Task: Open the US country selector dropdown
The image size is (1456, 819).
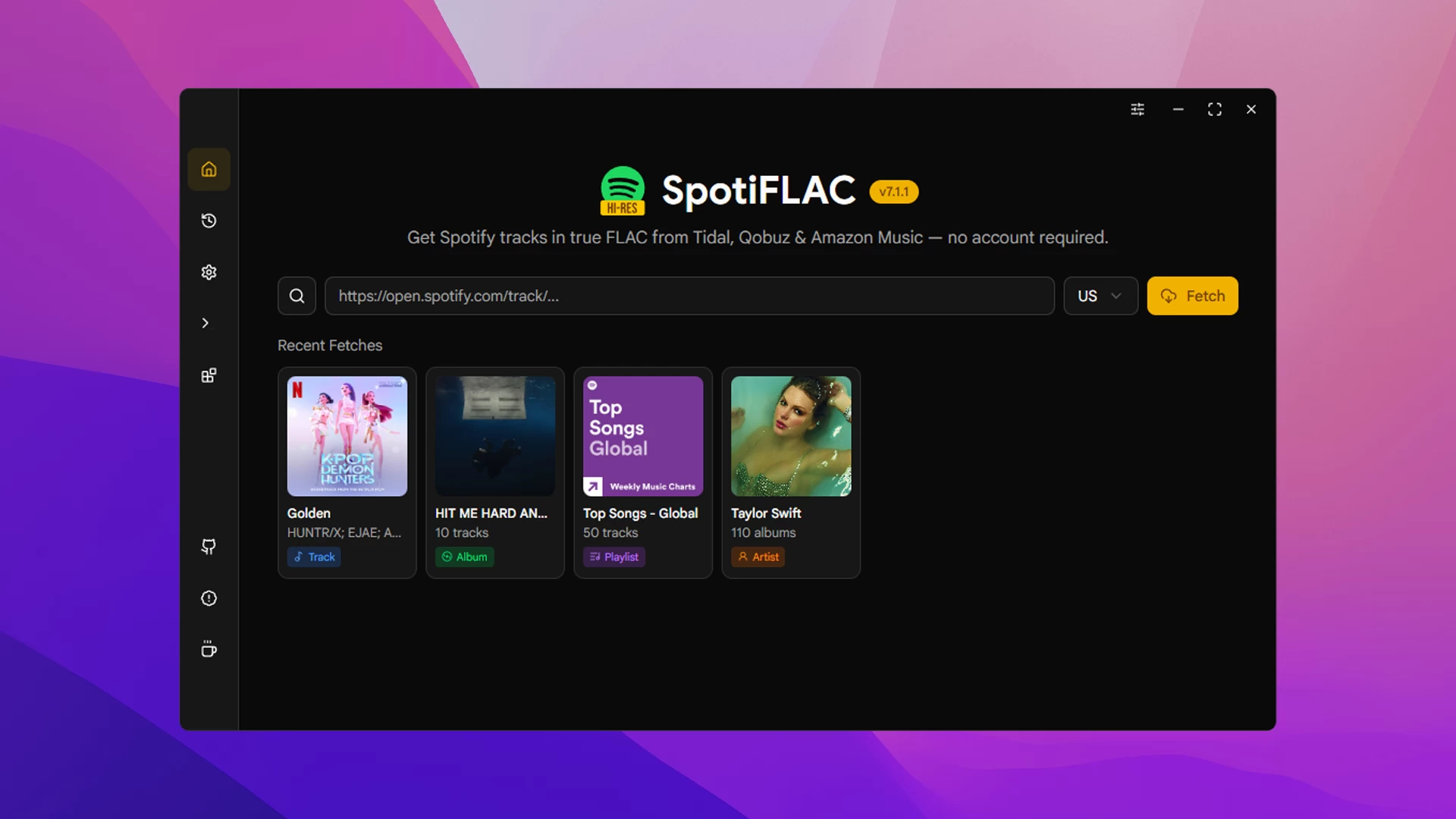Action: tap(1100, 296)
